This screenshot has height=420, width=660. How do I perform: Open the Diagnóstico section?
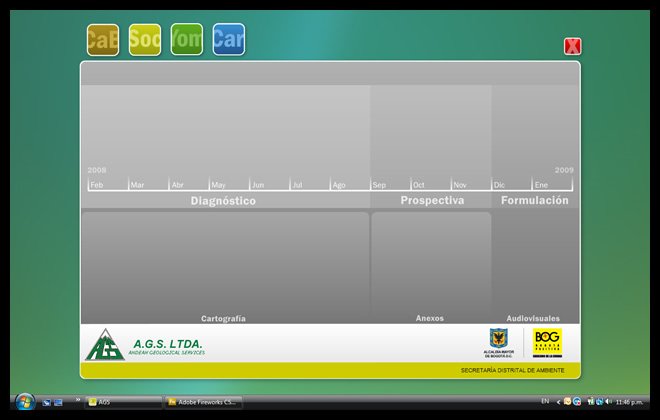tap(223, 201)
